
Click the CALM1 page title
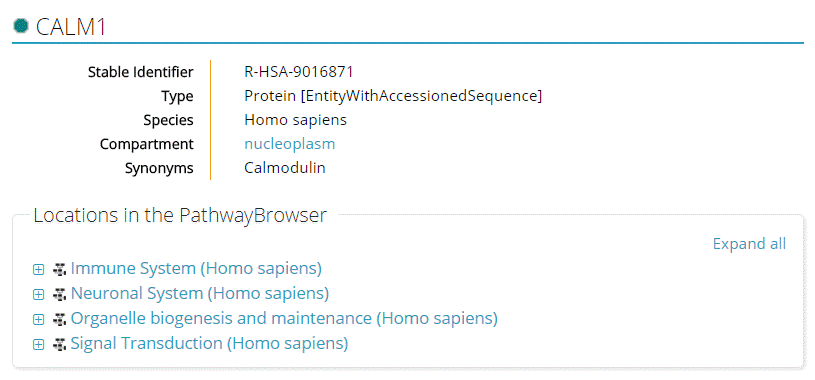[x=71, y=27]
